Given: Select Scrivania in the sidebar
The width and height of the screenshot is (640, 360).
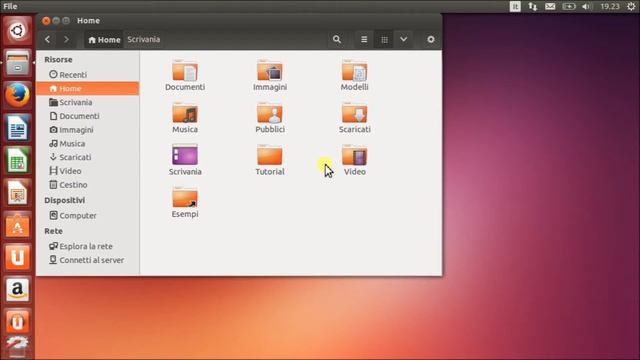Looking at the screenshot, I should pyautogui.click(x=88, y=102).
